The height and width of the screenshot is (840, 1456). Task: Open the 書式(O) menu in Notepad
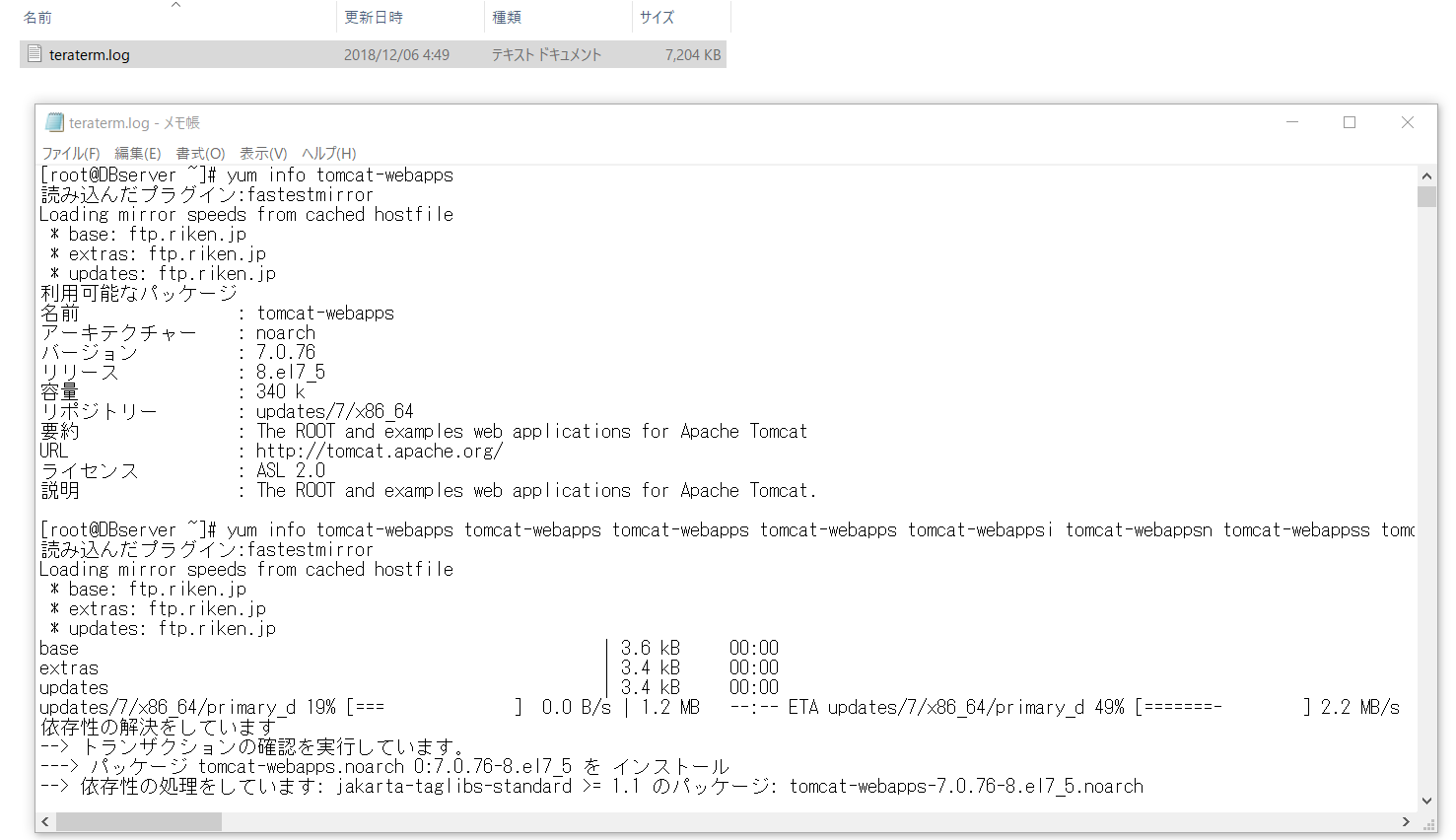tap(200, 153)
